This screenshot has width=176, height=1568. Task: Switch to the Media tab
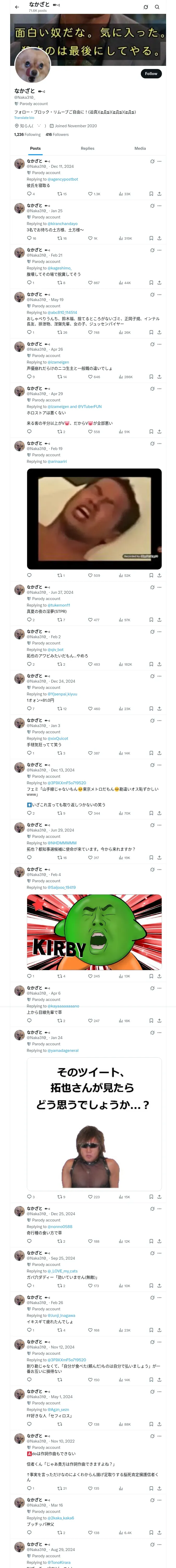click(x=140, y=148)
